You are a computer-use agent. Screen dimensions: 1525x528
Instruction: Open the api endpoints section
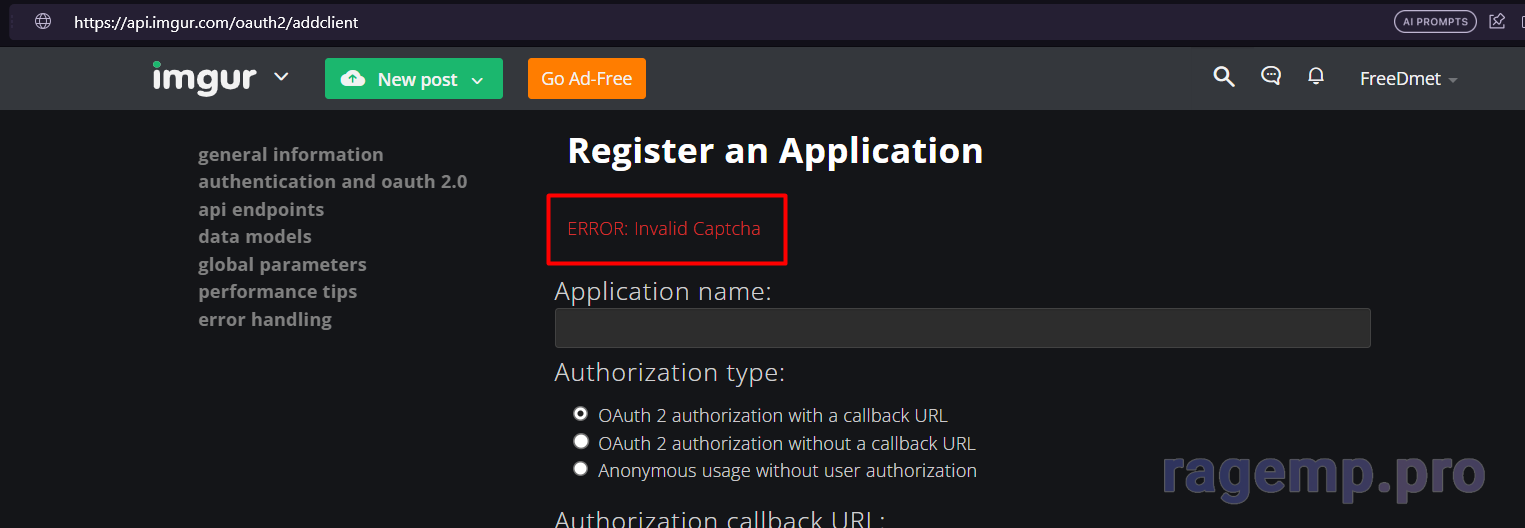point(261,210)
